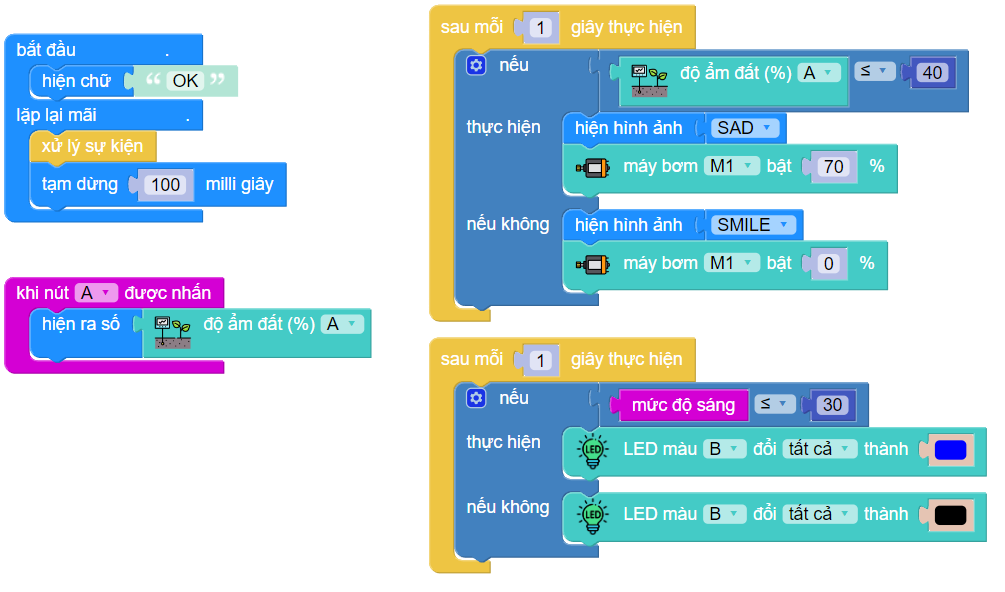Select the 'xử lý sự kiện' block
The height and width of the screenshot is (592, 1005).
point(92,146)
